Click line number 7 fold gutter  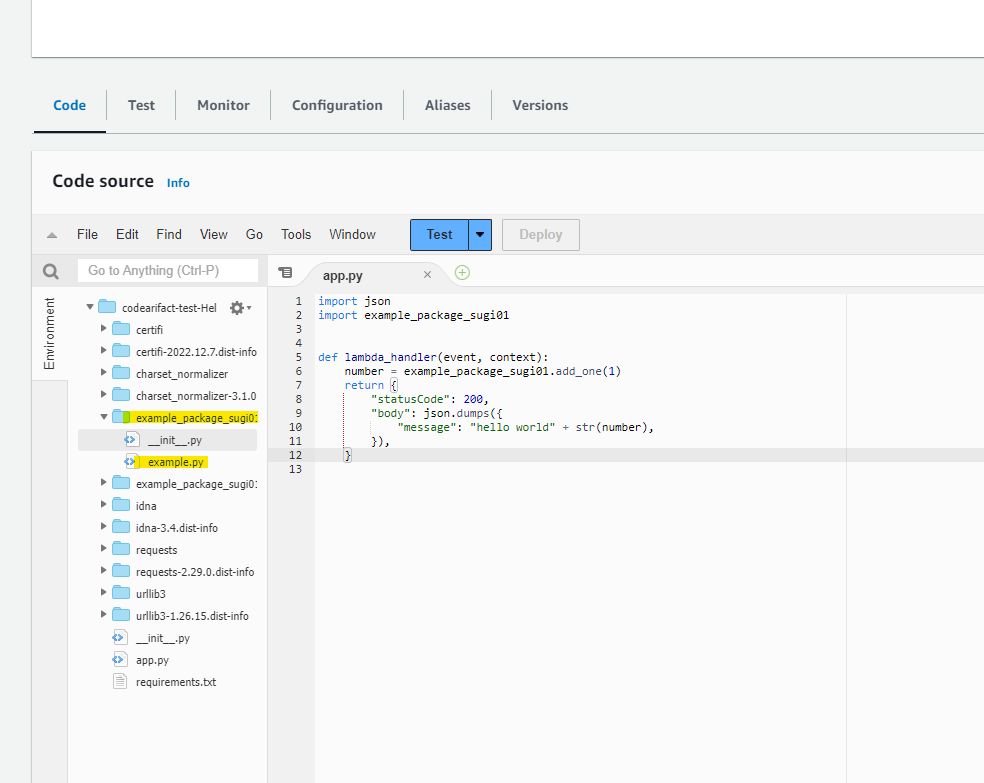(x=299, y=385)
